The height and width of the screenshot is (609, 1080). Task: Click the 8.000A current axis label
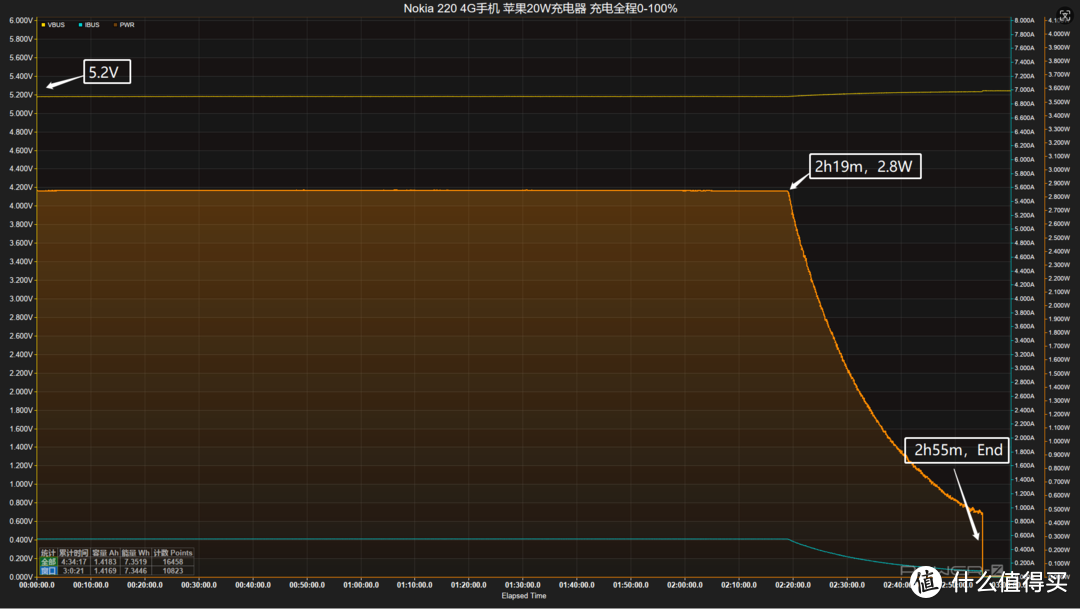1024,21
